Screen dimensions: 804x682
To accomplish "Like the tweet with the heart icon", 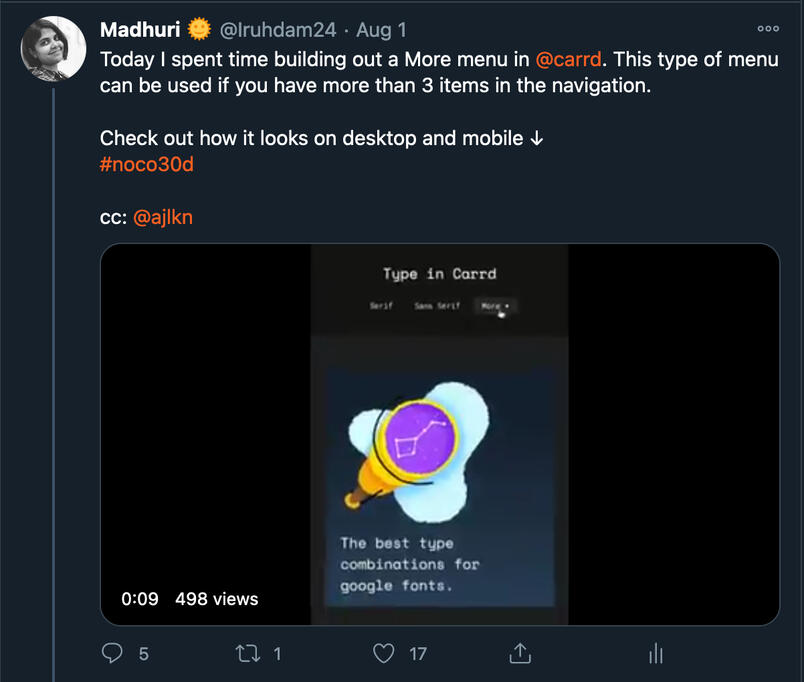I will [383, 653].
